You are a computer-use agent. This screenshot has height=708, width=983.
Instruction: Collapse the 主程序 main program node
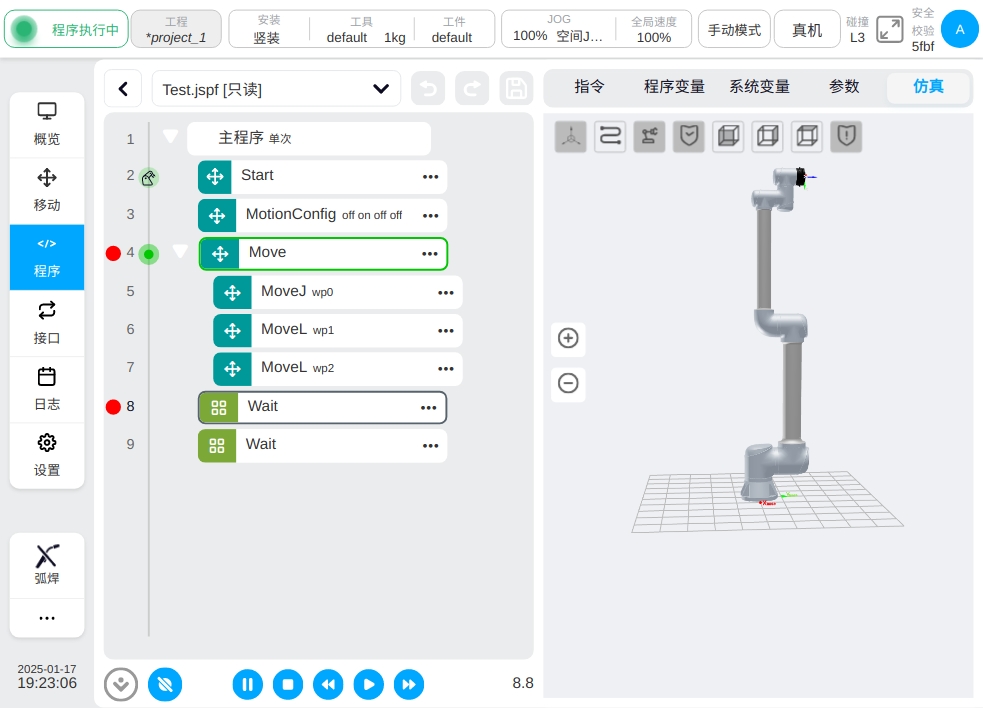170,137
